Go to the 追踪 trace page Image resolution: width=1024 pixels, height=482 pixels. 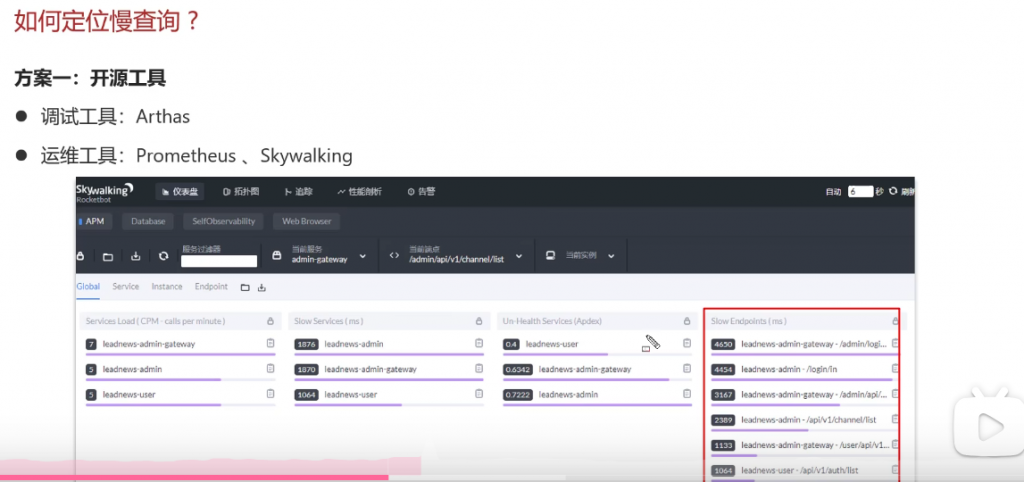pos(299,191)
